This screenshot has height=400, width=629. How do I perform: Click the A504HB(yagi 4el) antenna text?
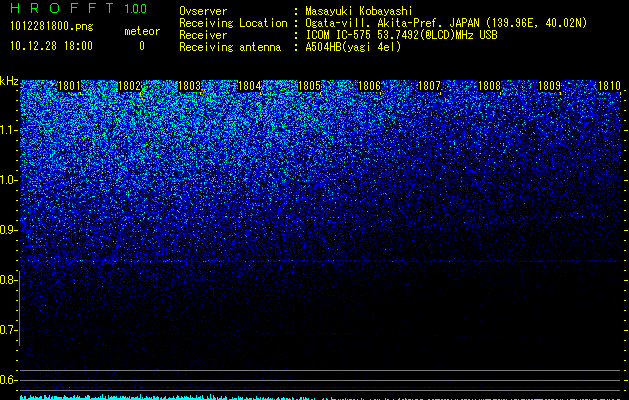tap(353, 47)
